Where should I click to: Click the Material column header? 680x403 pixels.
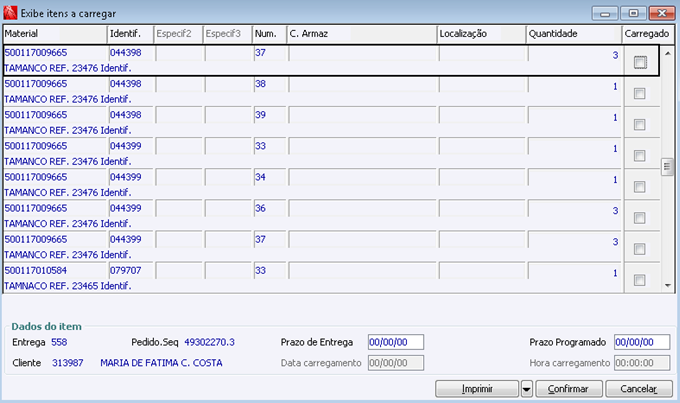[55, 34]
